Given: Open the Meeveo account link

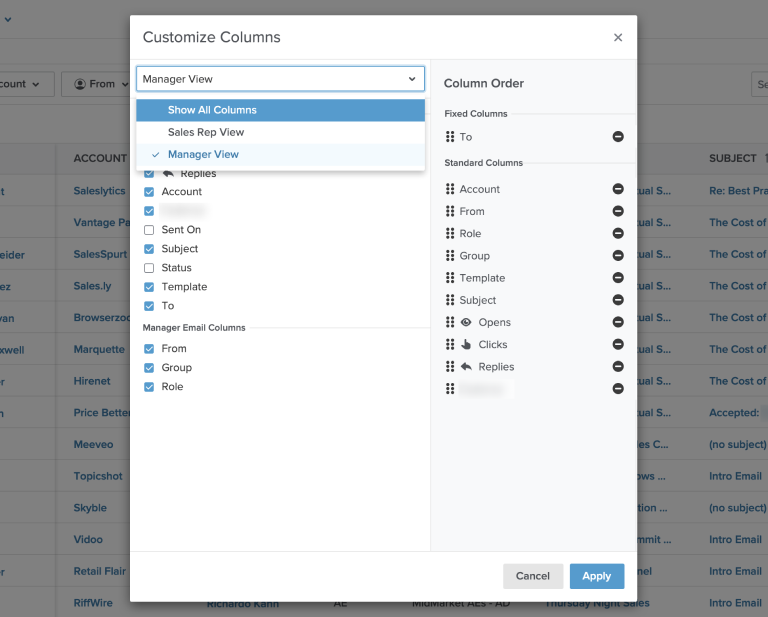Looking at the screenshot, I should click(93, 444).
